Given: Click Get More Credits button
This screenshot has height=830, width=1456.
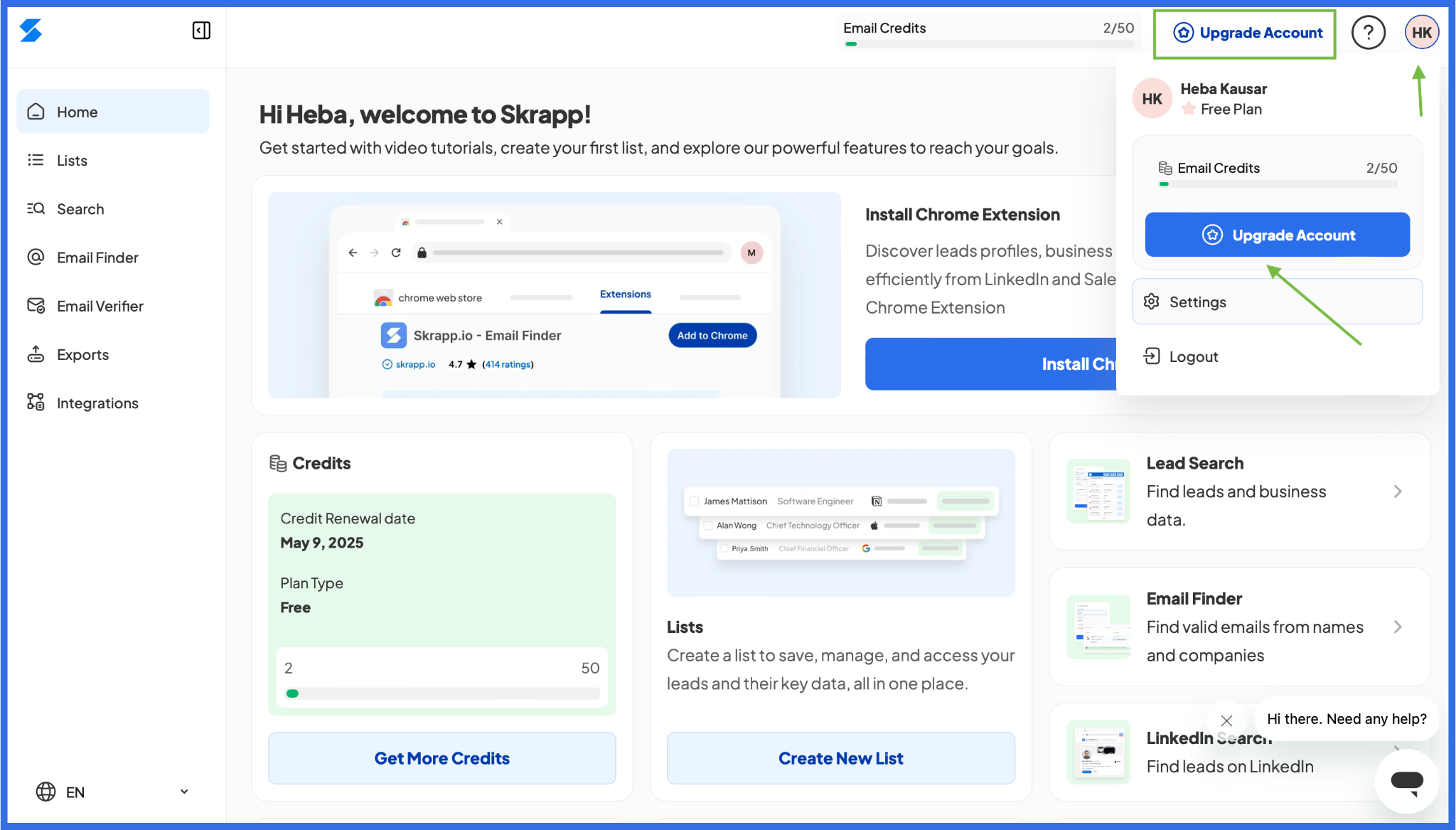Looking at the screenshot, I should click(442, 758).
